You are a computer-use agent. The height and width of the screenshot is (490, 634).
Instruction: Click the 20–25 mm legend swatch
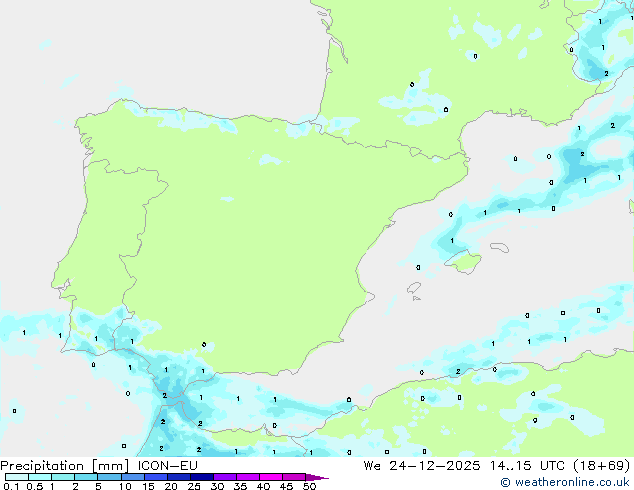[x=179, y=477]
